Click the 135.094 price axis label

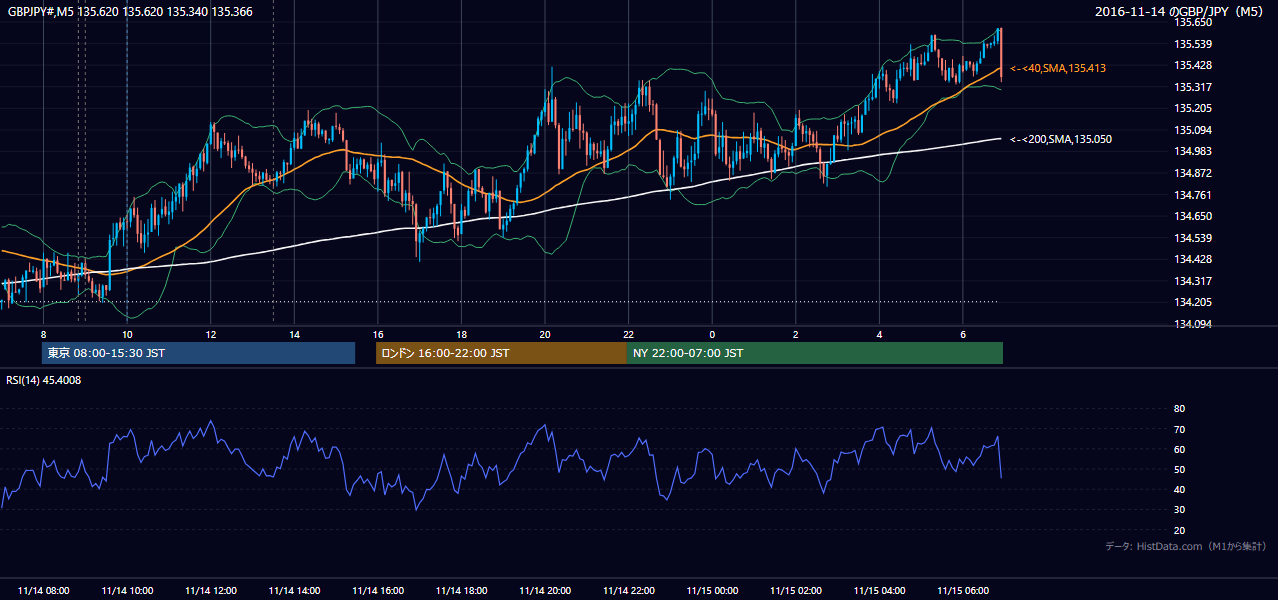click(1192, 130)
